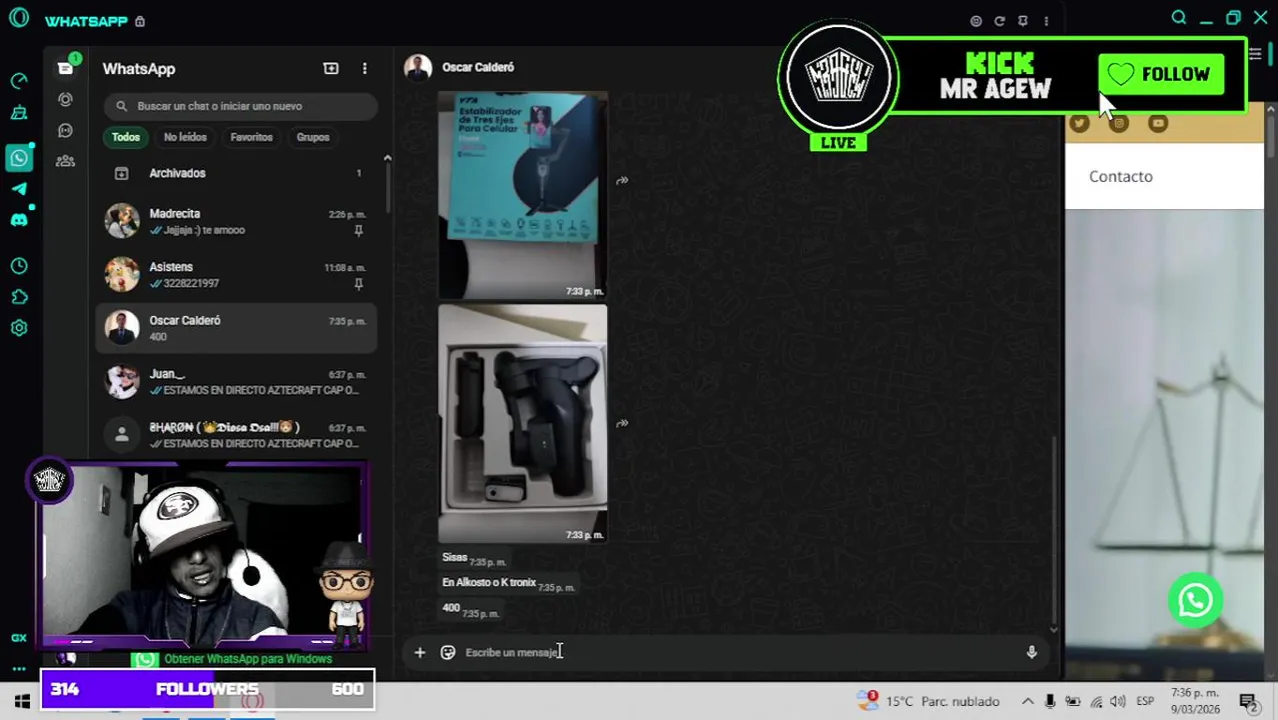Open WhatsApp Channels icon
This screenshot has height=720, width=1278.
click(x=65, y=131)
